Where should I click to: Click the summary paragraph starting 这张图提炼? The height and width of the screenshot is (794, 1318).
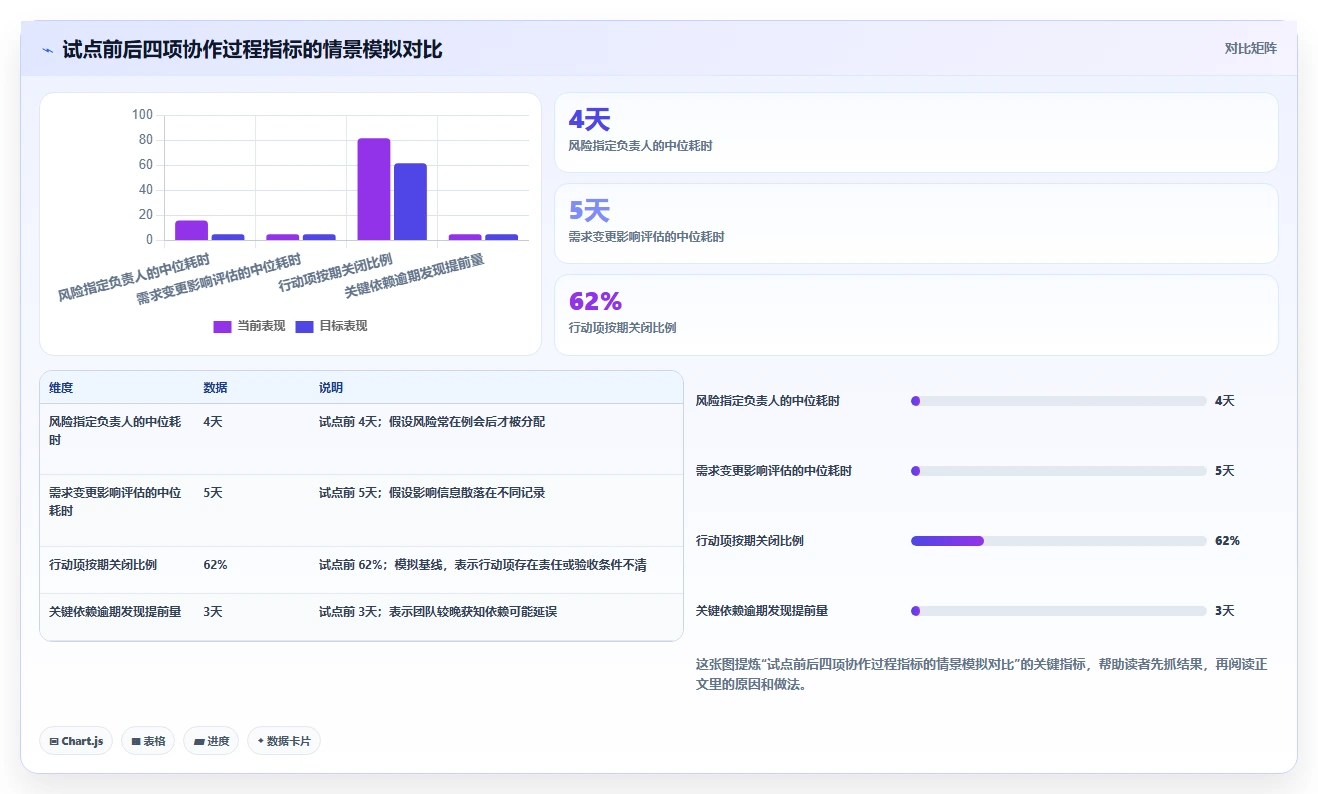pos(981,675)
